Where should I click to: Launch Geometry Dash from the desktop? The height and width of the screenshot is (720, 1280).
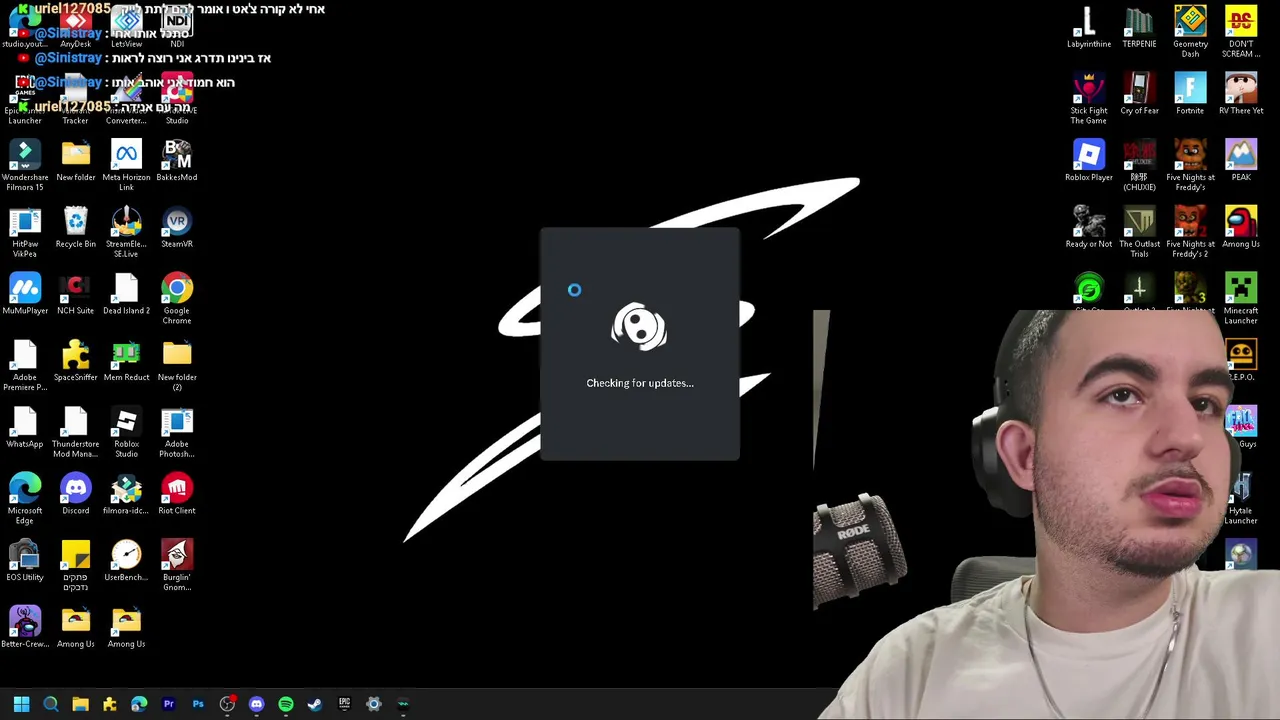point(1190,31)
